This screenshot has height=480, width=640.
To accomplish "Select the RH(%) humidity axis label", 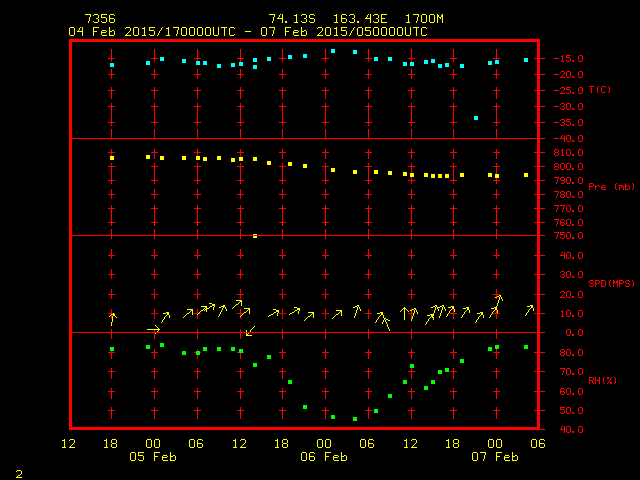I will (x=602, y=381).
